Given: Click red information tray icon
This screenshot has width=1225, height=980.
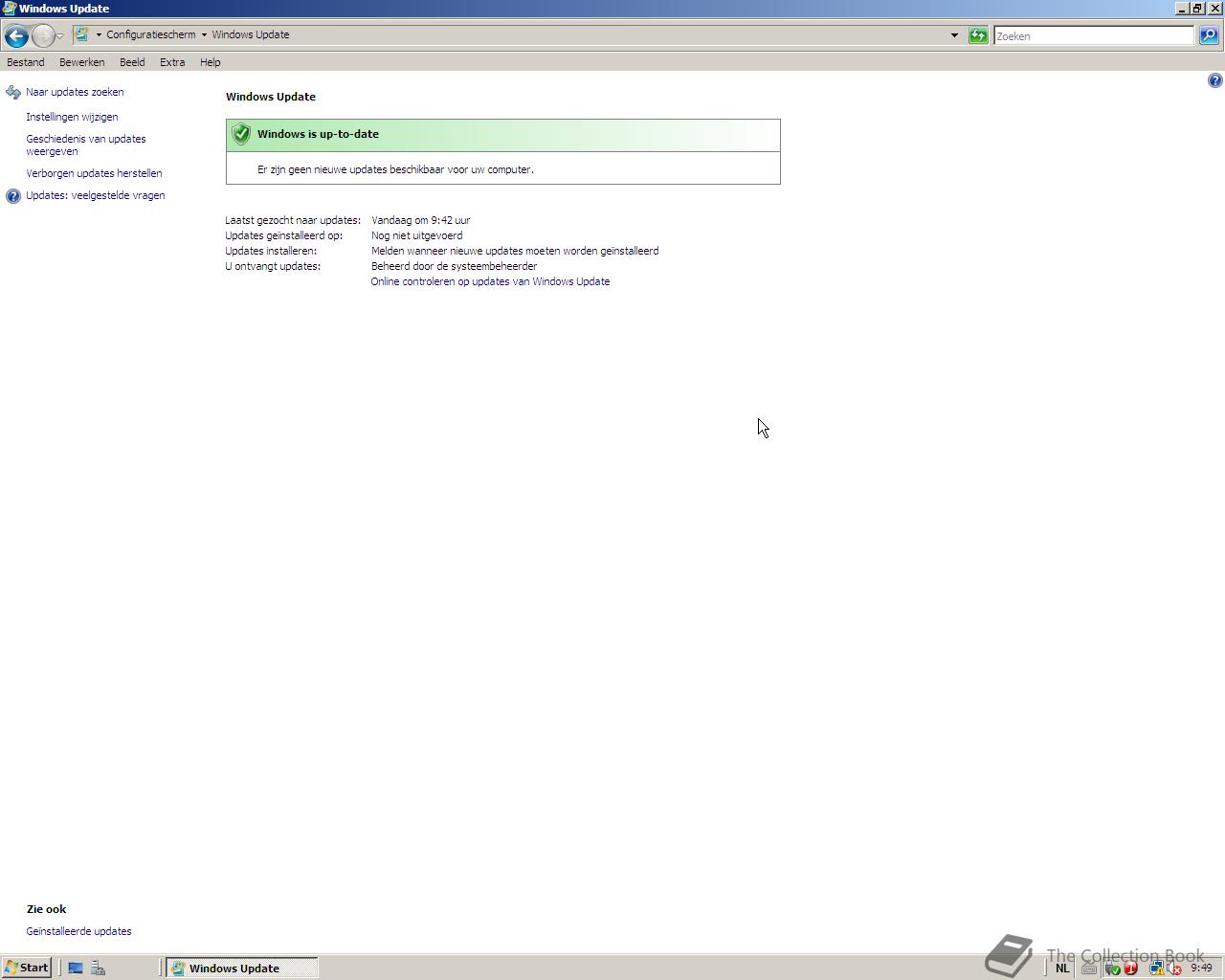Looking at the screenshot, I should coord(1130,969).
